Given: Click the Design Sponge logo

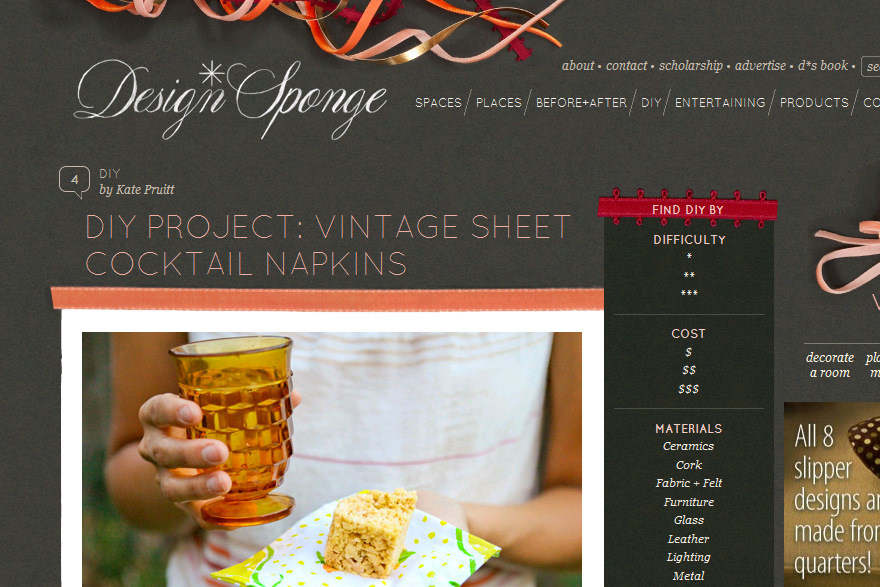Looking at the screenshot, I should (230, 100).
